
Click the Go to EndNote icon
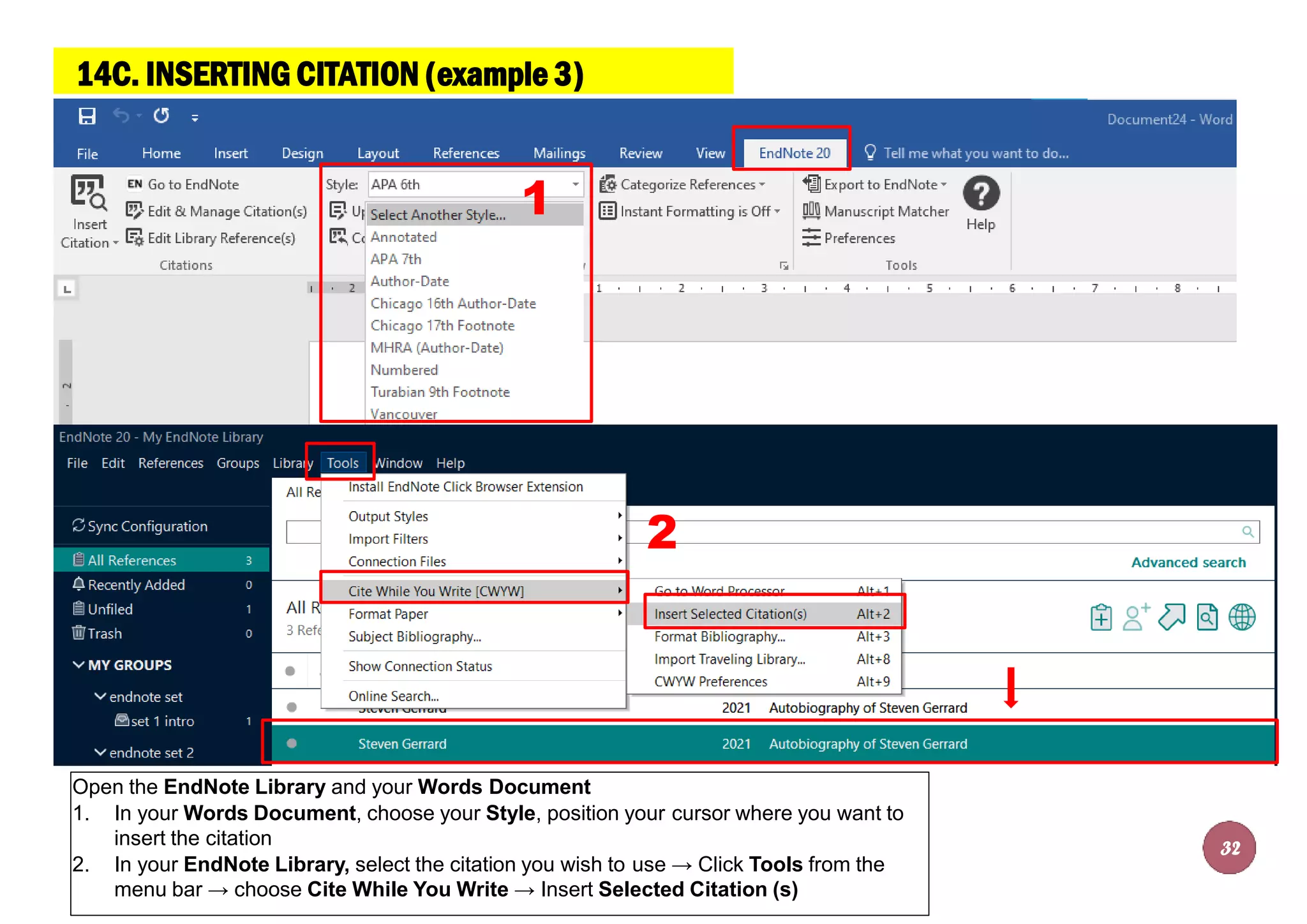point(134,184)
